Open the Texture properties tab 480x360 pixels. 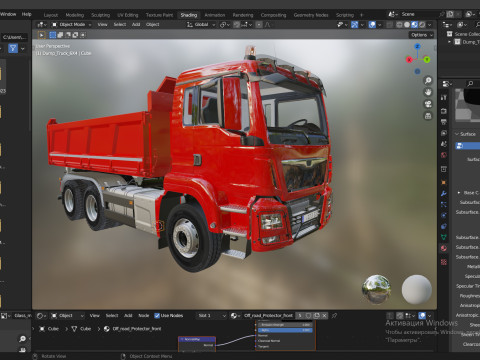[x=444, y=262]
